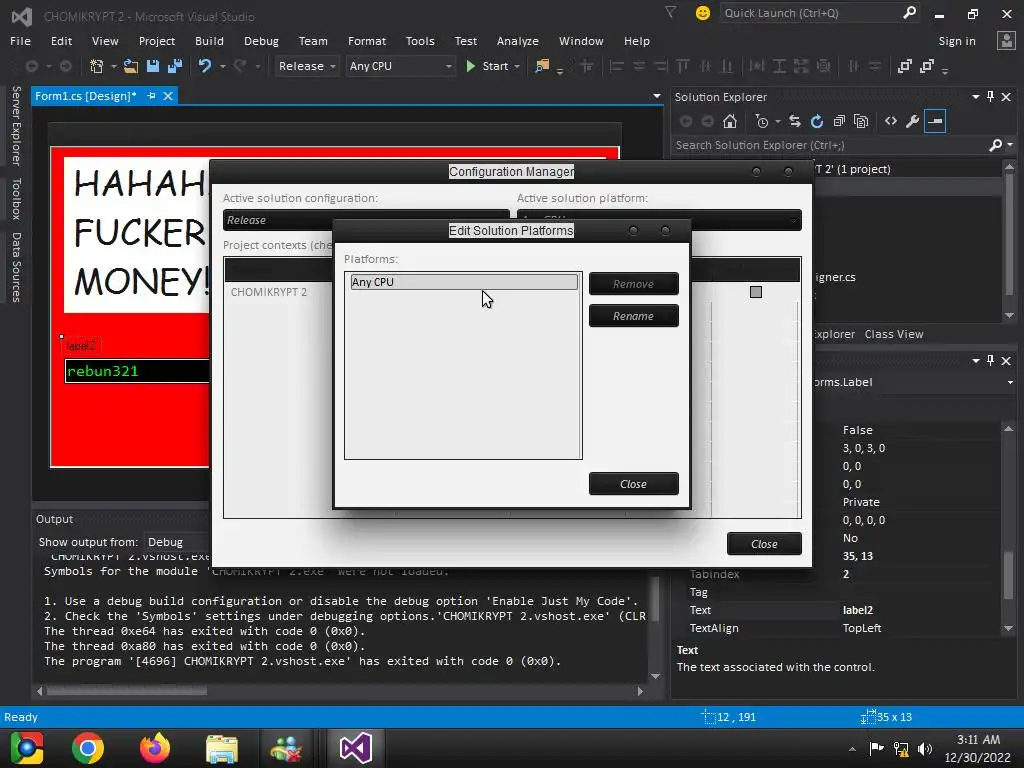Screen dimensions: 1024x768
Task: Click the Pending Changes Filter clock icon
Action: click(x=761, y=121)
